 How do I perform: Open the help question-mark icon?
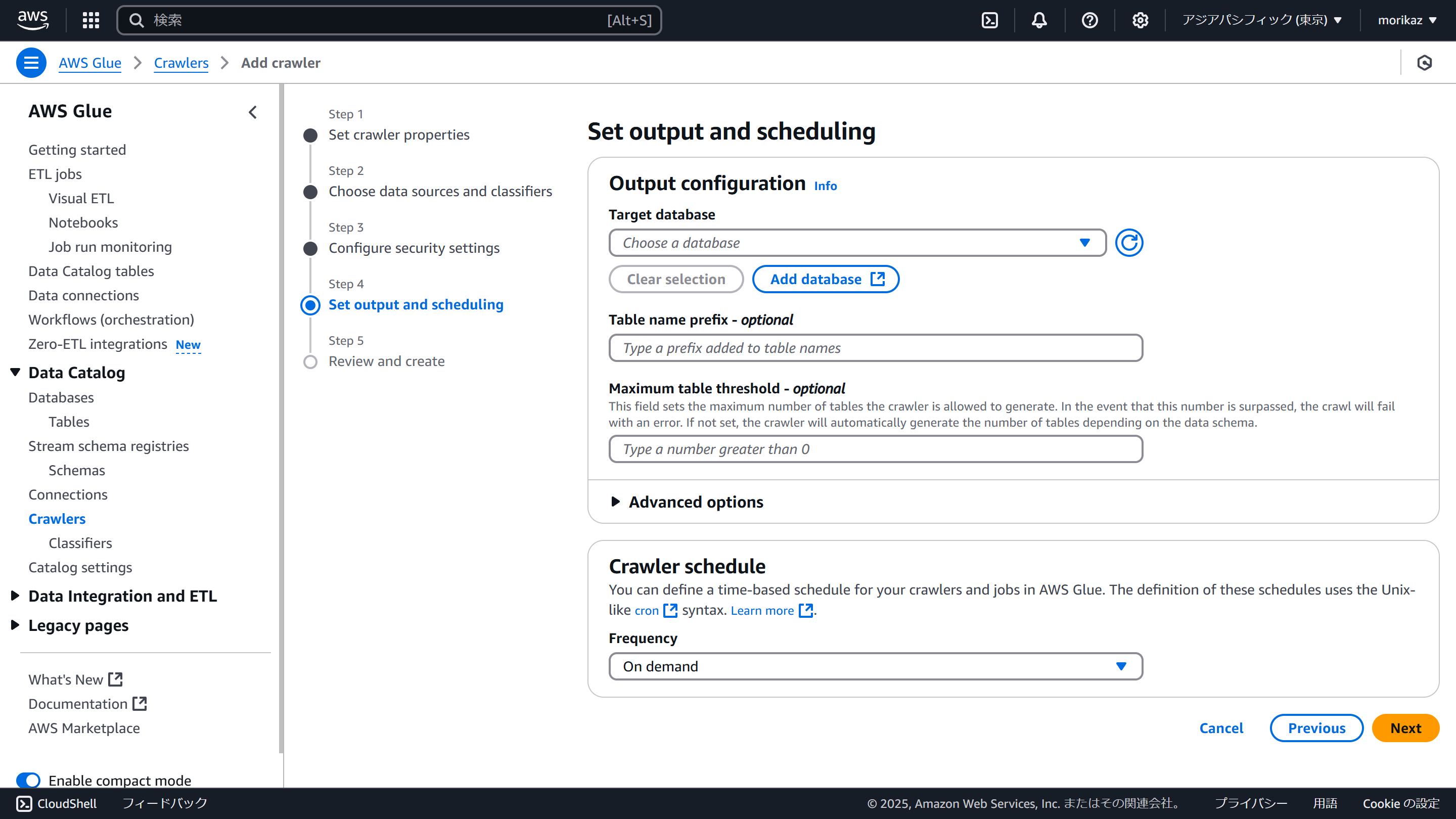[1089, 20]
